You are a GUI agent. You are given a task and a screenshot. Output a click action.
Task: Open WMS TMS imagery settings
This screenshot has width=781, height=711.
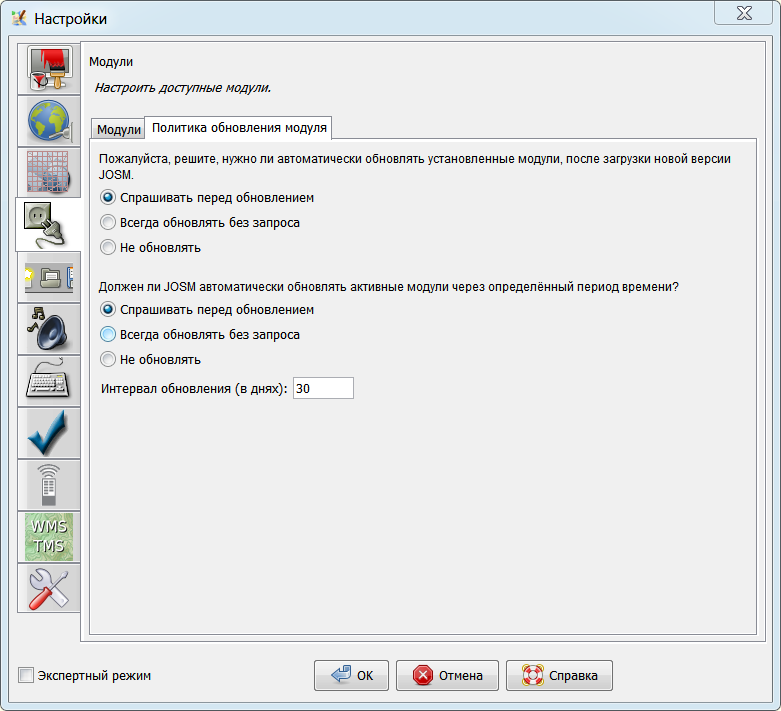tap(48, 536)
